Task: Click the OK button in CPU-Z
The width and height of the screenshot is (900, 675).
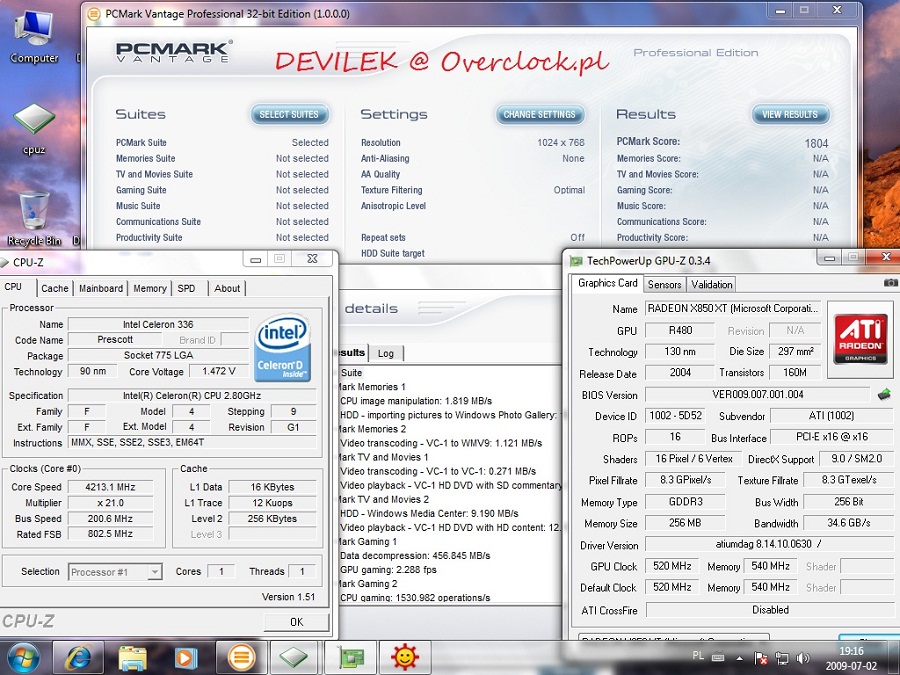Action: tap(296, 622)
